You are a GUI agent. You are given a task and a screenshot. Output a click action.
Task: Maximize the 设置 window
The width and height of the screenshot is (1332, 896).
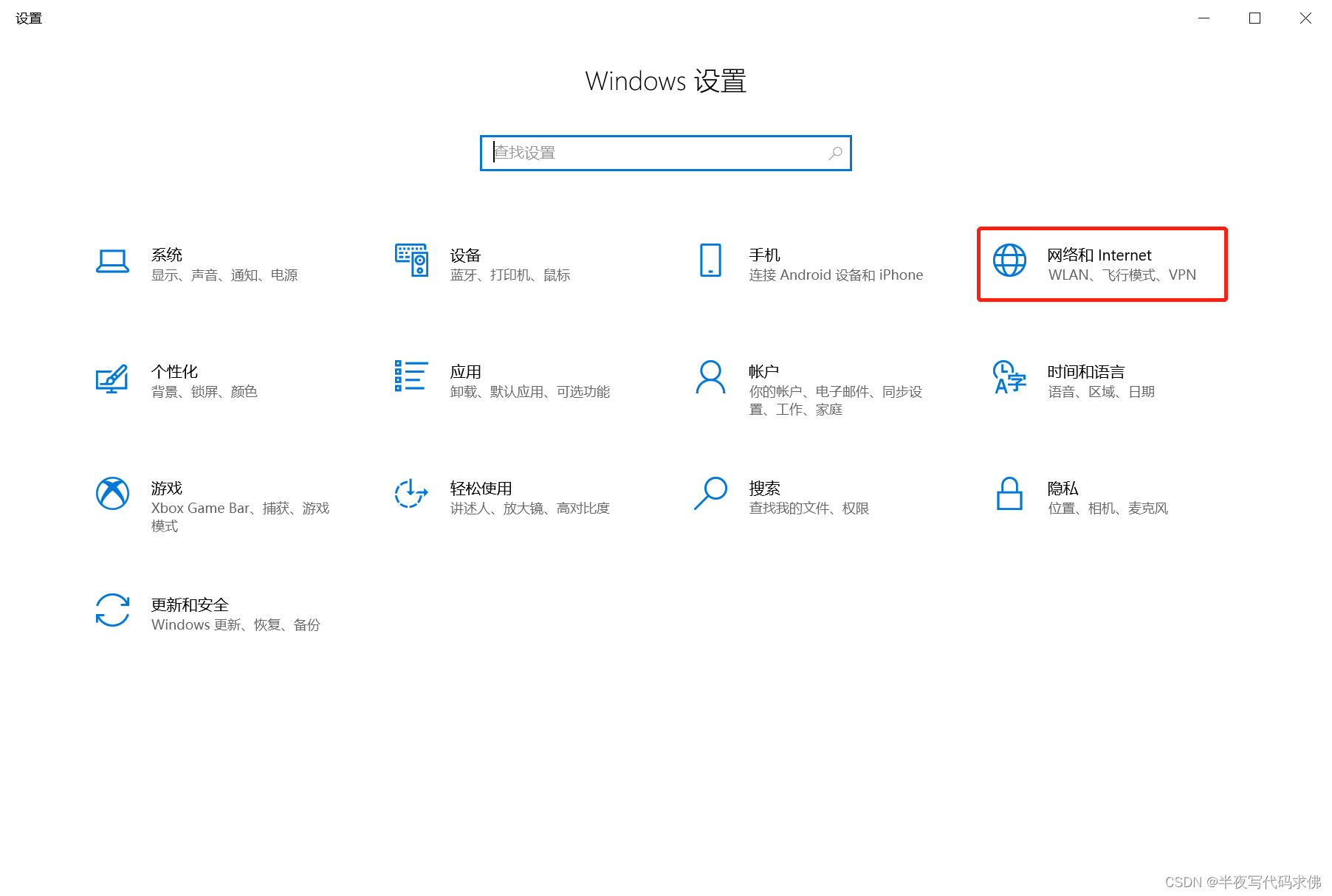coord(1254,18)
